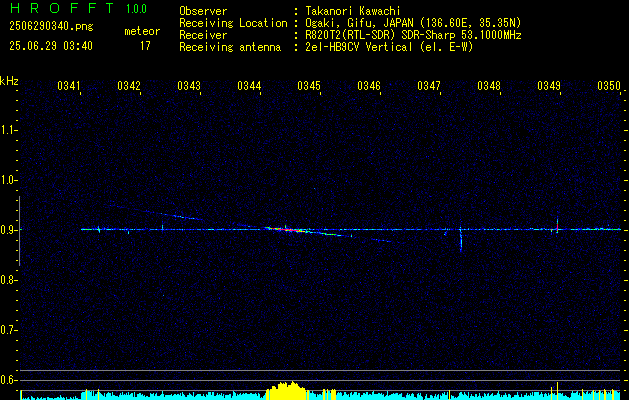Click the 0345 time marker

coord(309,86)
